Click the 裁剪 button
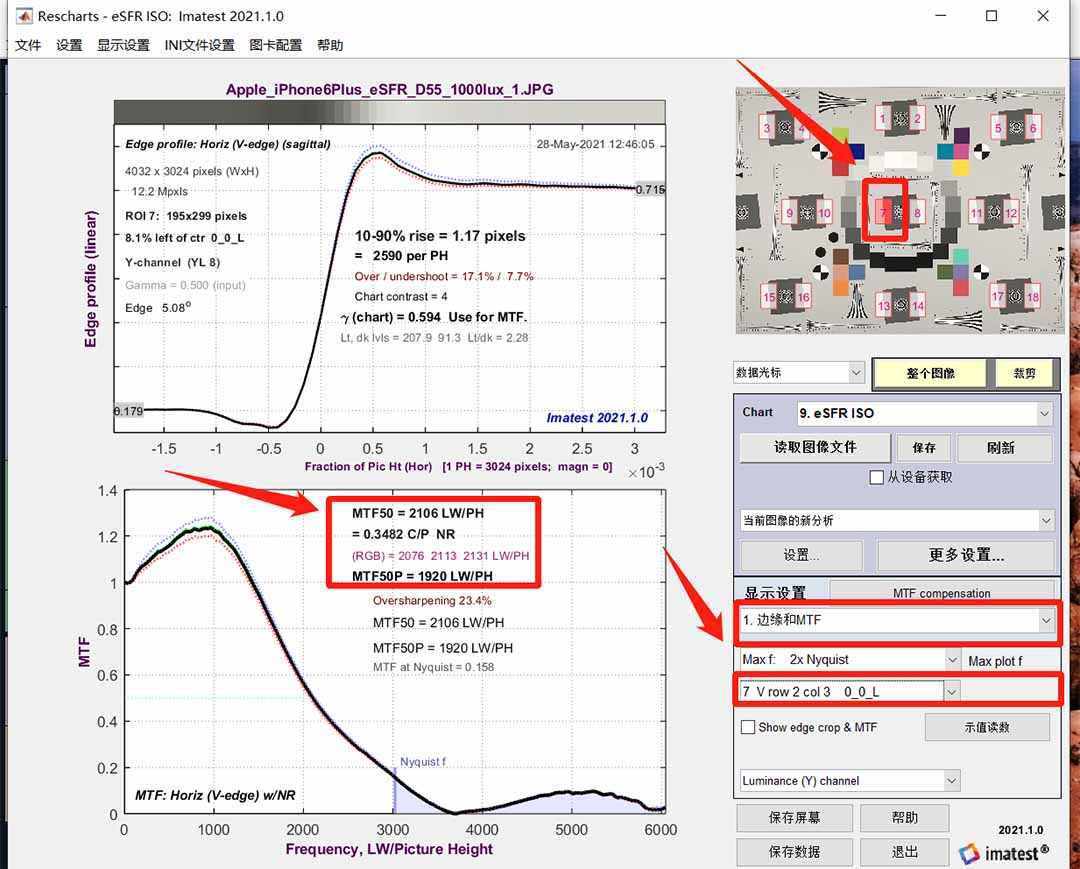The width and height of the screenshot is (1080, 869). click(x=1024, y=373)
